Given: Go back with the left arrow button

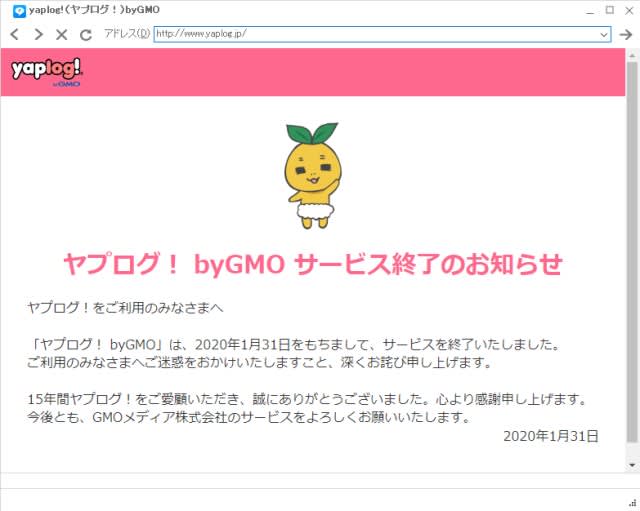Looking at the screenshot, I should coord(15,34).
